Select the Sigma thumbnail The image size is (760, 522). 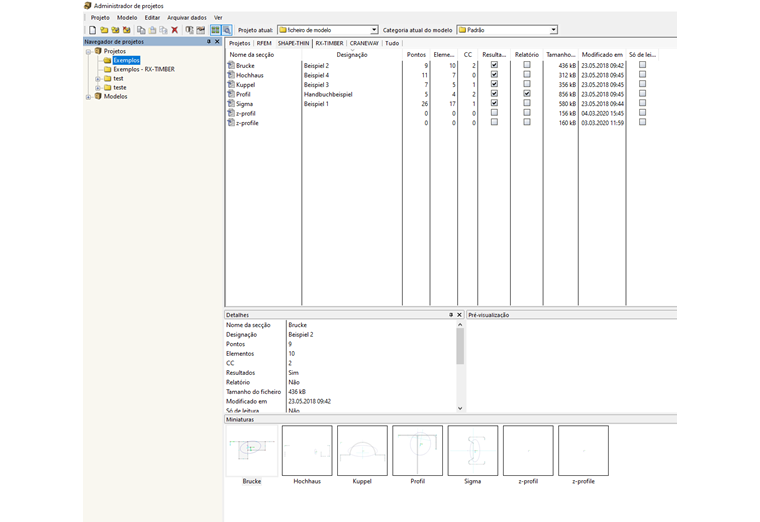tap(473, 451)
